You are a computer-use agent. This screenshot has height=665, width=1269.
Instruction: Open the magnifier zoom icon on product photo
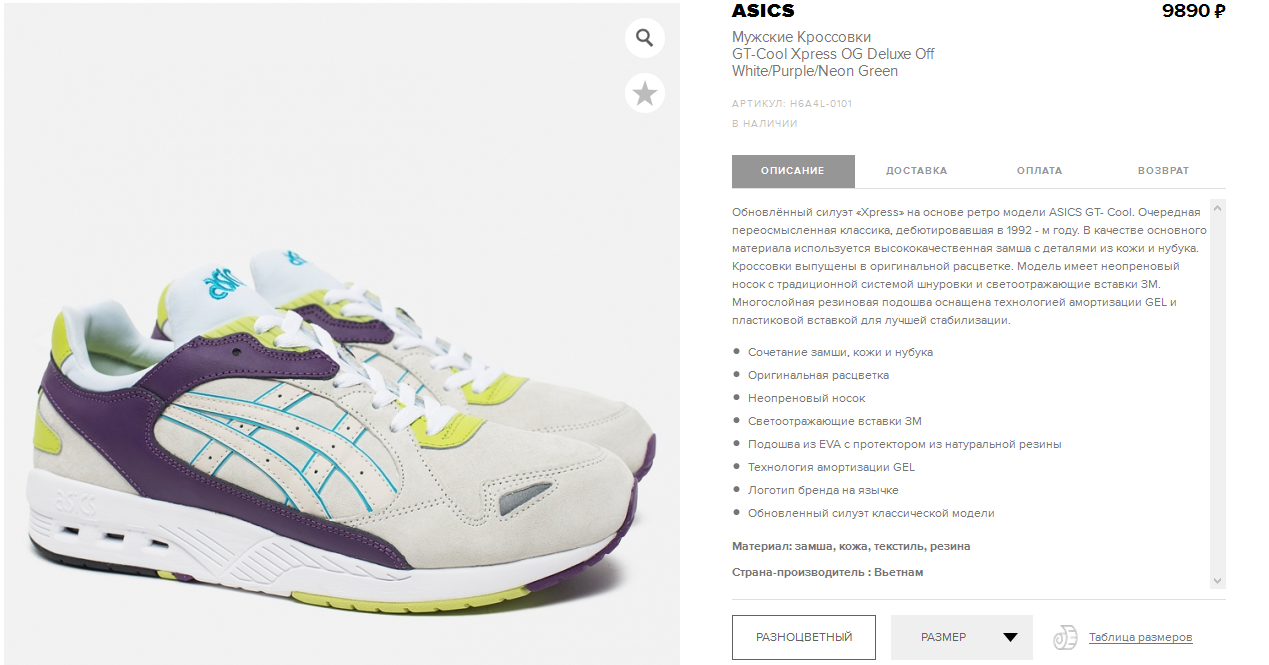coord(645,39)
